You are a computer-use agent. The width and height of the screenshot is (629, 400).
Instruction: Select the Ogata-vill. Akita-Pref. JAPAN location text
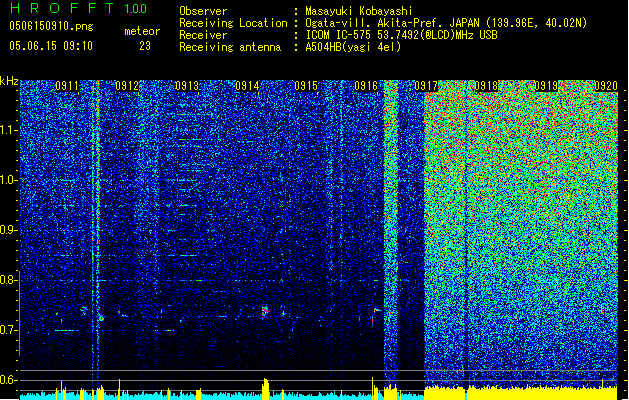click(446, 23)
